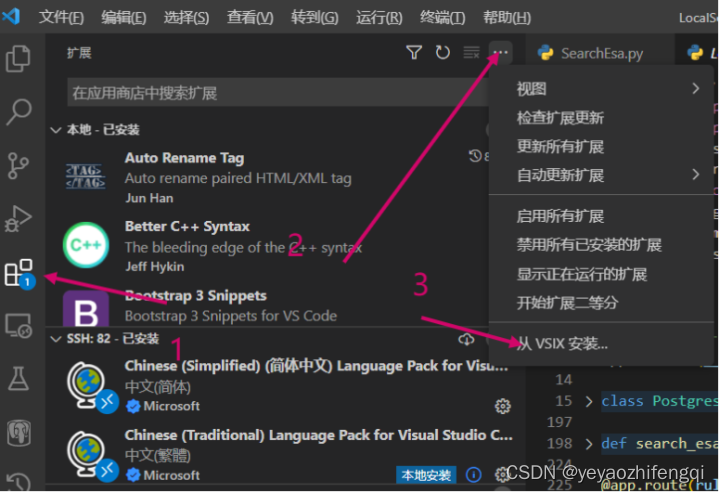
Task: Open gear settings for Chinese Traditional pack
Action: pyautogui.click(x=501, y=475)
